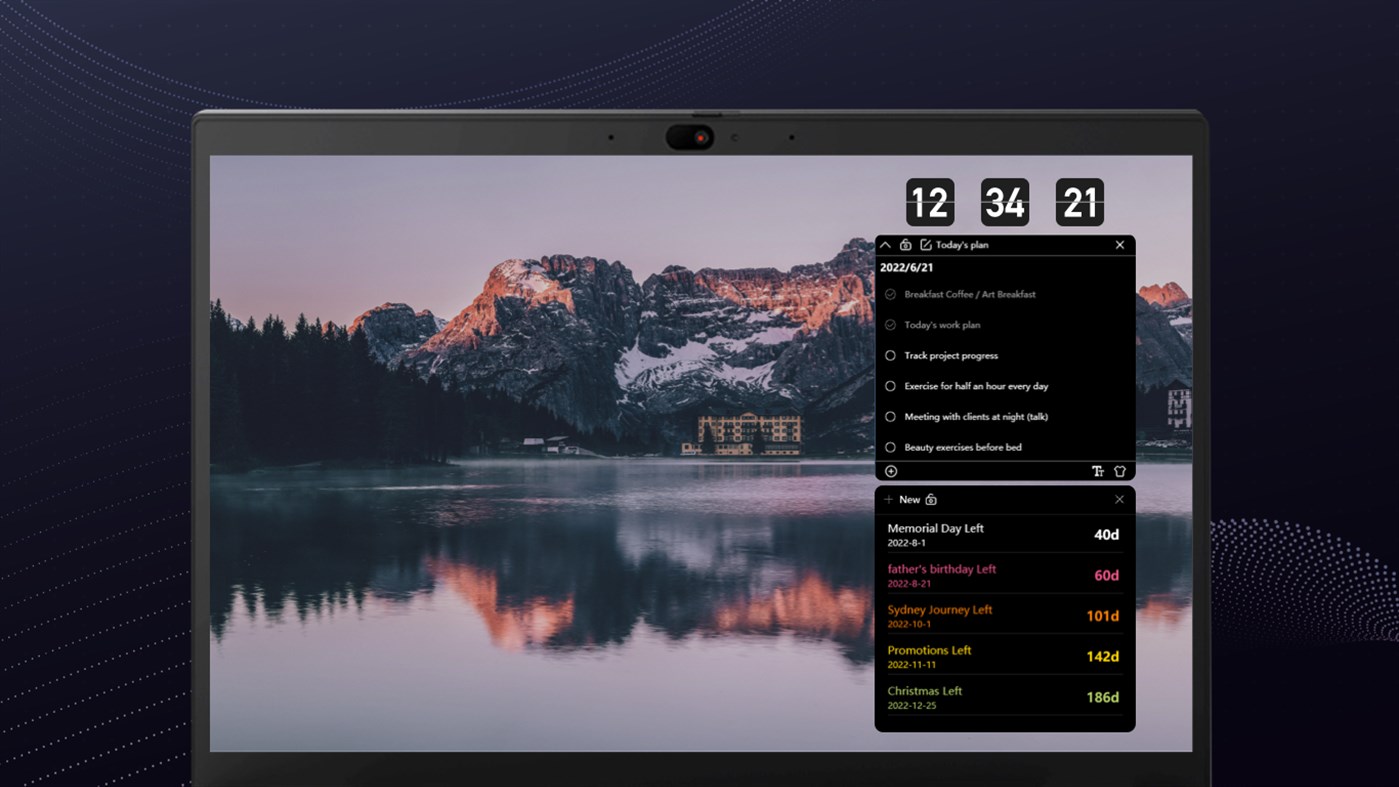Check off Exercise for half an hour
This screenshot has height=787, width=1399.
coord(890,386)
